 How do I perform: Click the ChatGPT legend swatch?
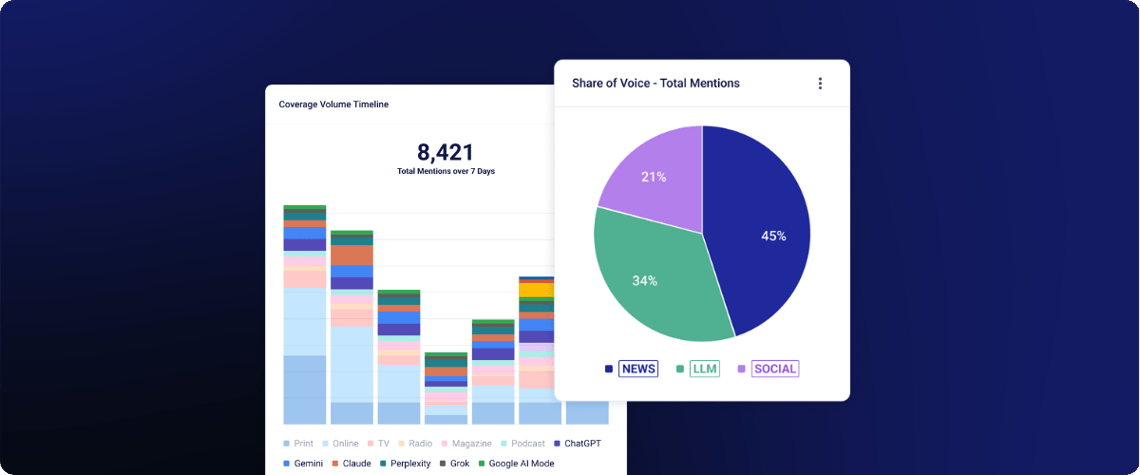557,444
